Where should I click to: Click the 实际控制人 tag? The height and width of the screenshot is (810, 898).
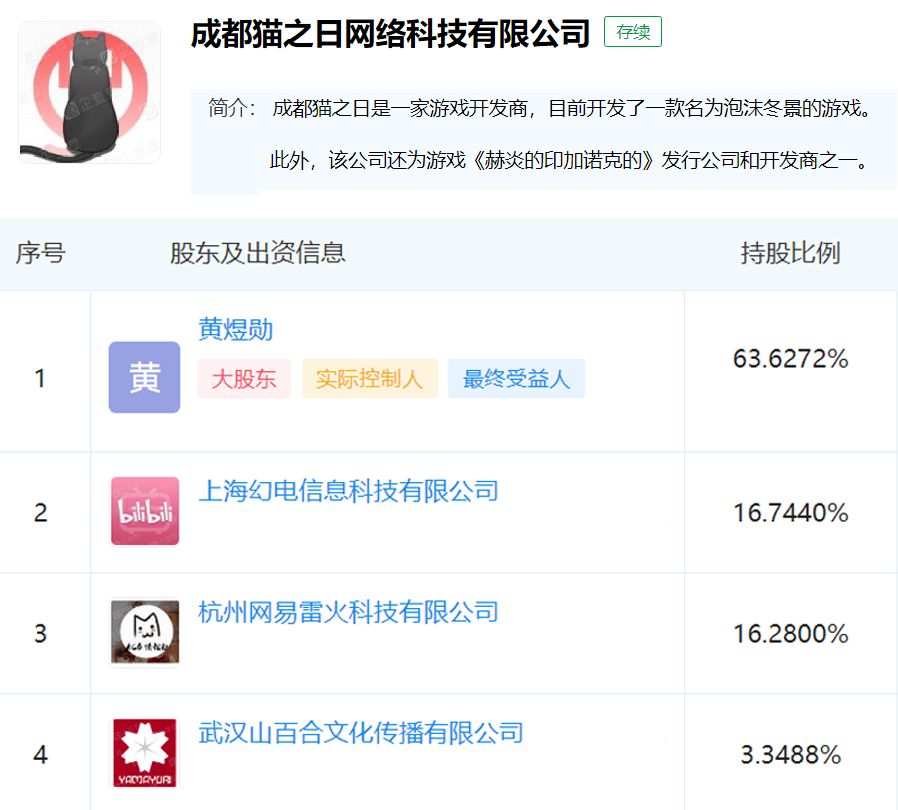pyautogui.click(x=369, y=379)
